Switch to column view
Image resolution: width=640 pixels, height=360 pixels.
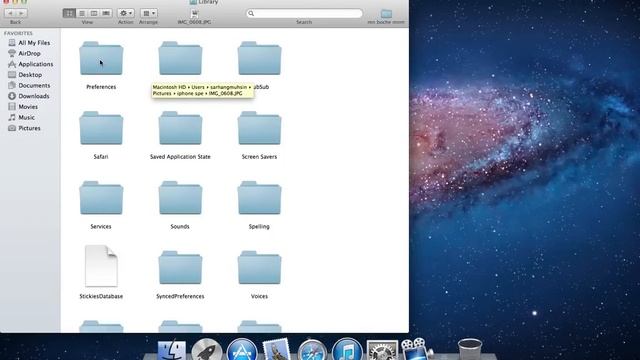click(94, 13)
